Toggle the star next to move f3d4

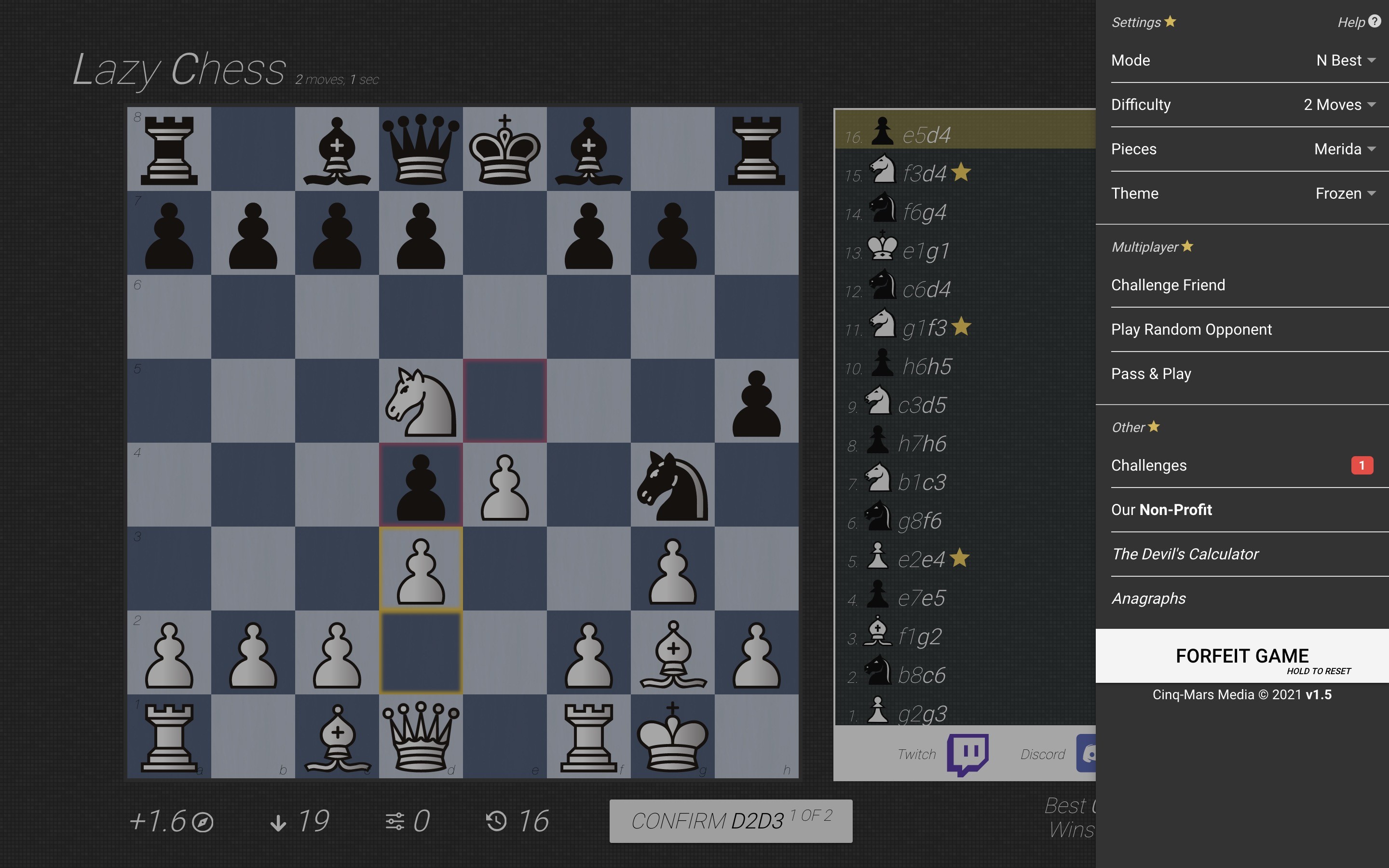pyautogui.click(x=962, y=173)
